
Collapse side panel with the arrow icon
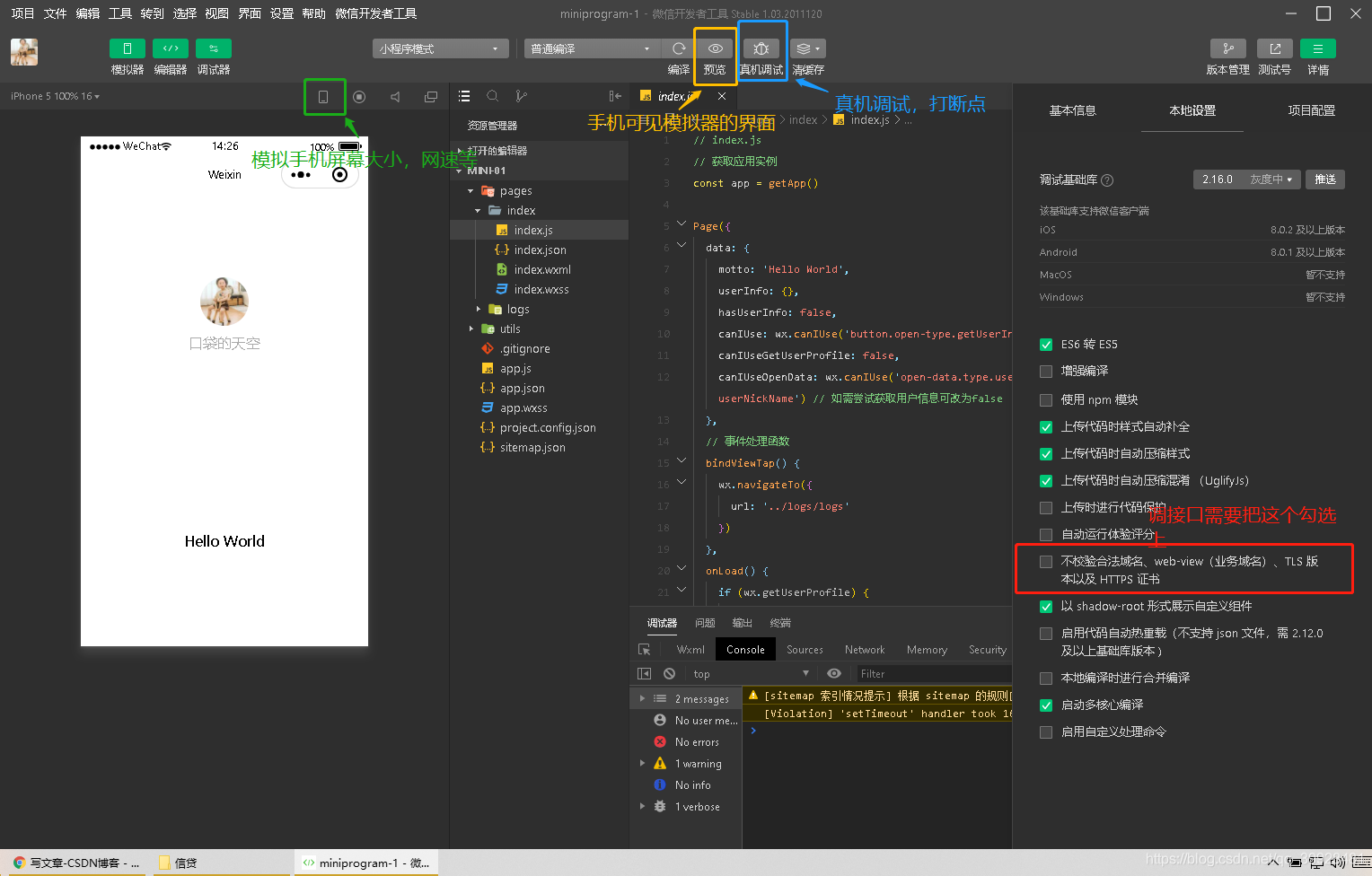coord(615,96)
